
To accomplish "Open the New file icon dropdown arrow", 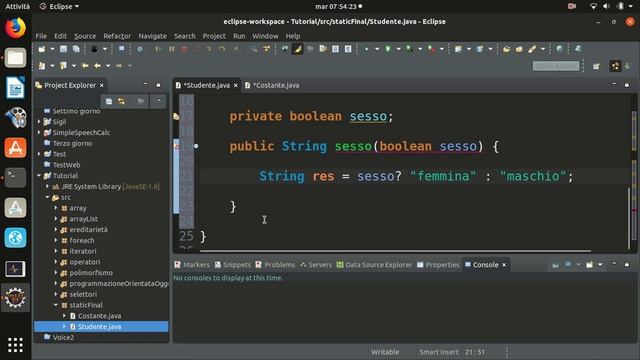I will [x=52, y=49].
